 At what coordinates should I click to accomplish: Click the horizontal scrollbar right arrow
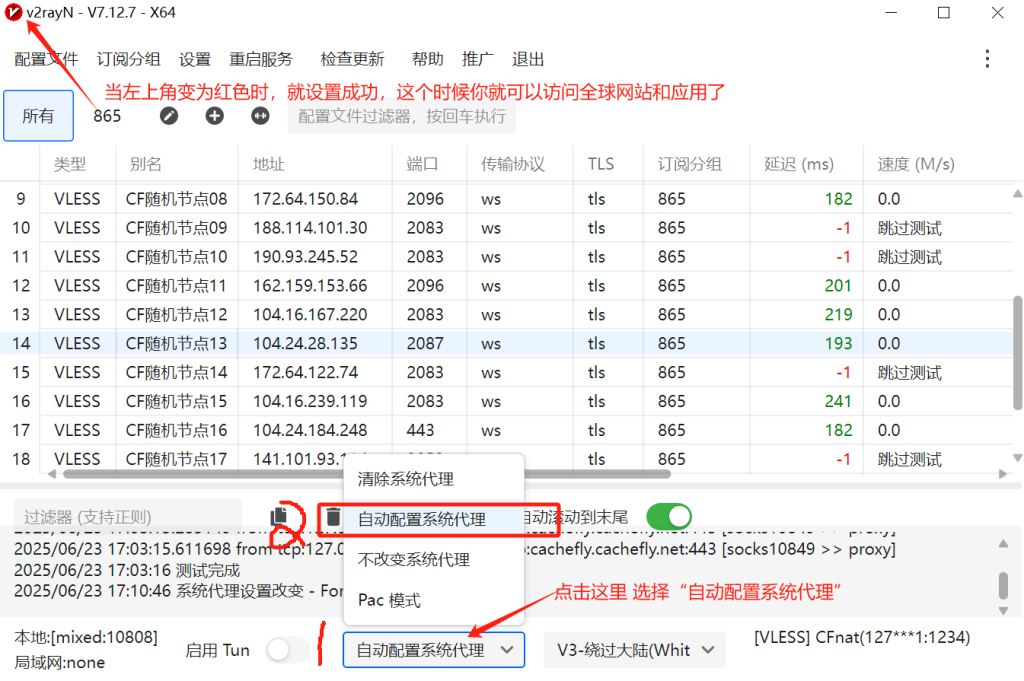click(x=1003, y=475)
